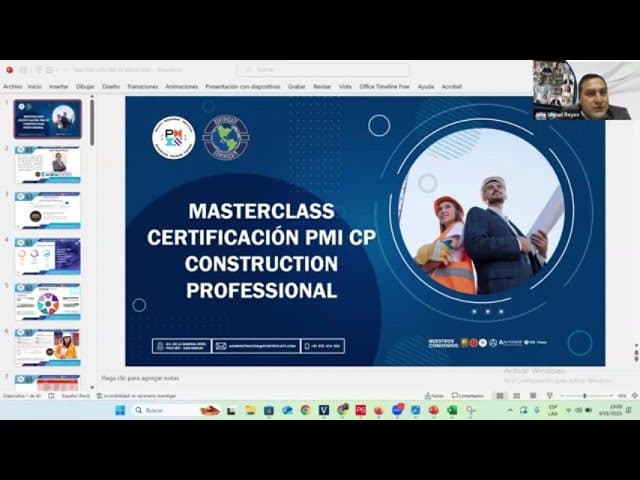This screenshot has width=640, height=480.
Task: Click the PowerPoint app icon in title bar
Action: tap(10, 70)
